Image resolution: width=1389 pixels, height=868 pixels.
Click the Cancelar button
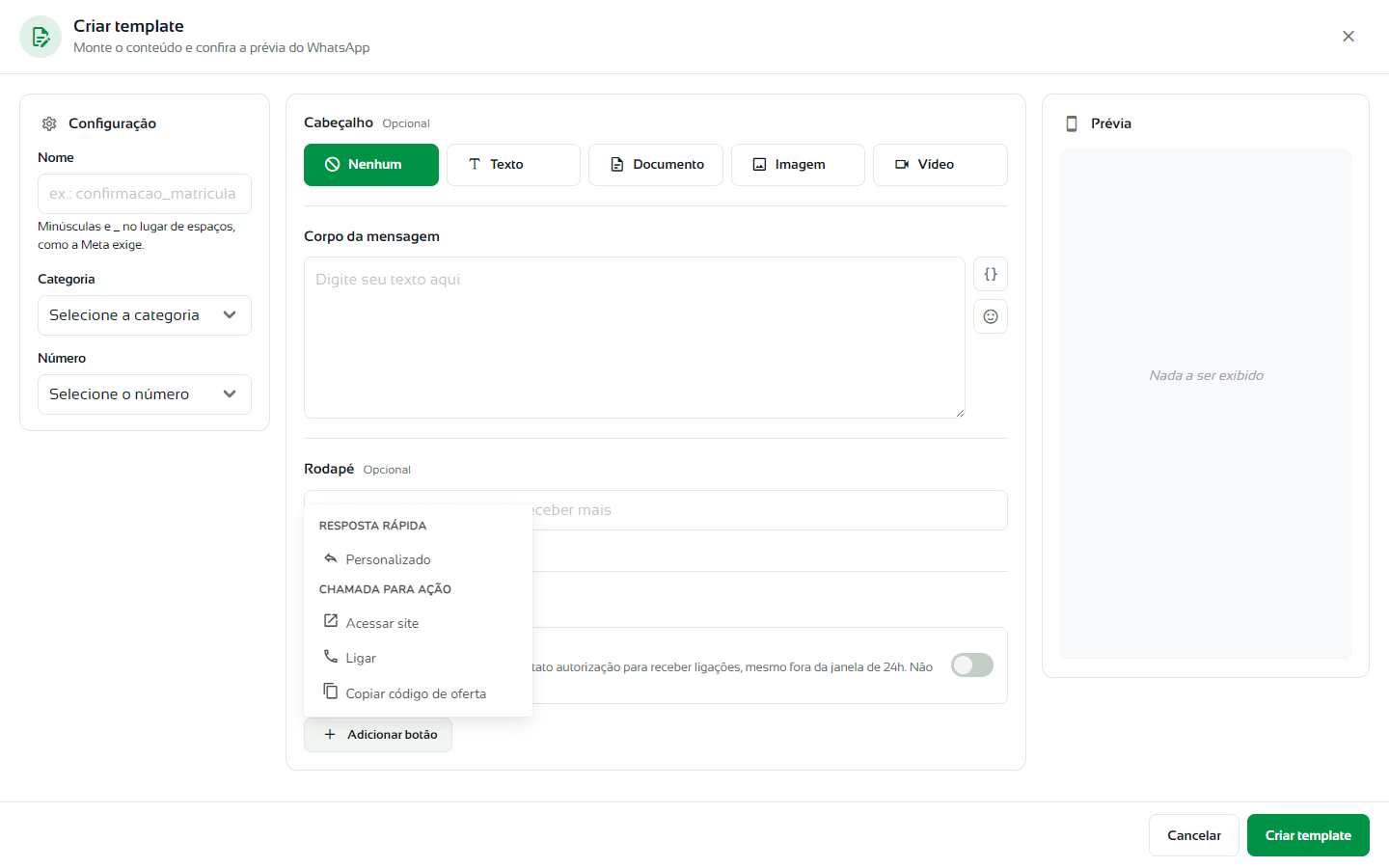coord(1194,835)
